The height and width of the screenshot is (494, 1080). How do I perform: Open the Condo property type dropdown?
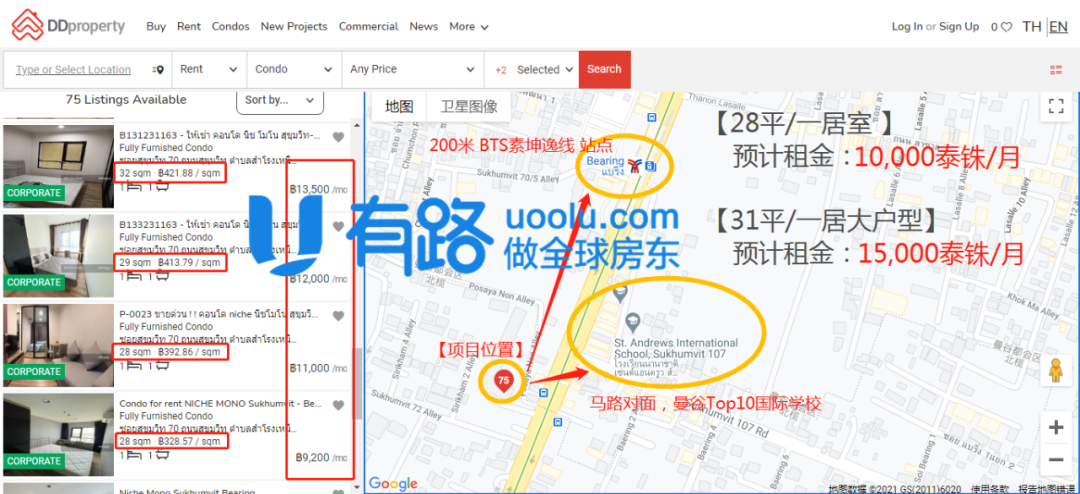pos(294,70)
